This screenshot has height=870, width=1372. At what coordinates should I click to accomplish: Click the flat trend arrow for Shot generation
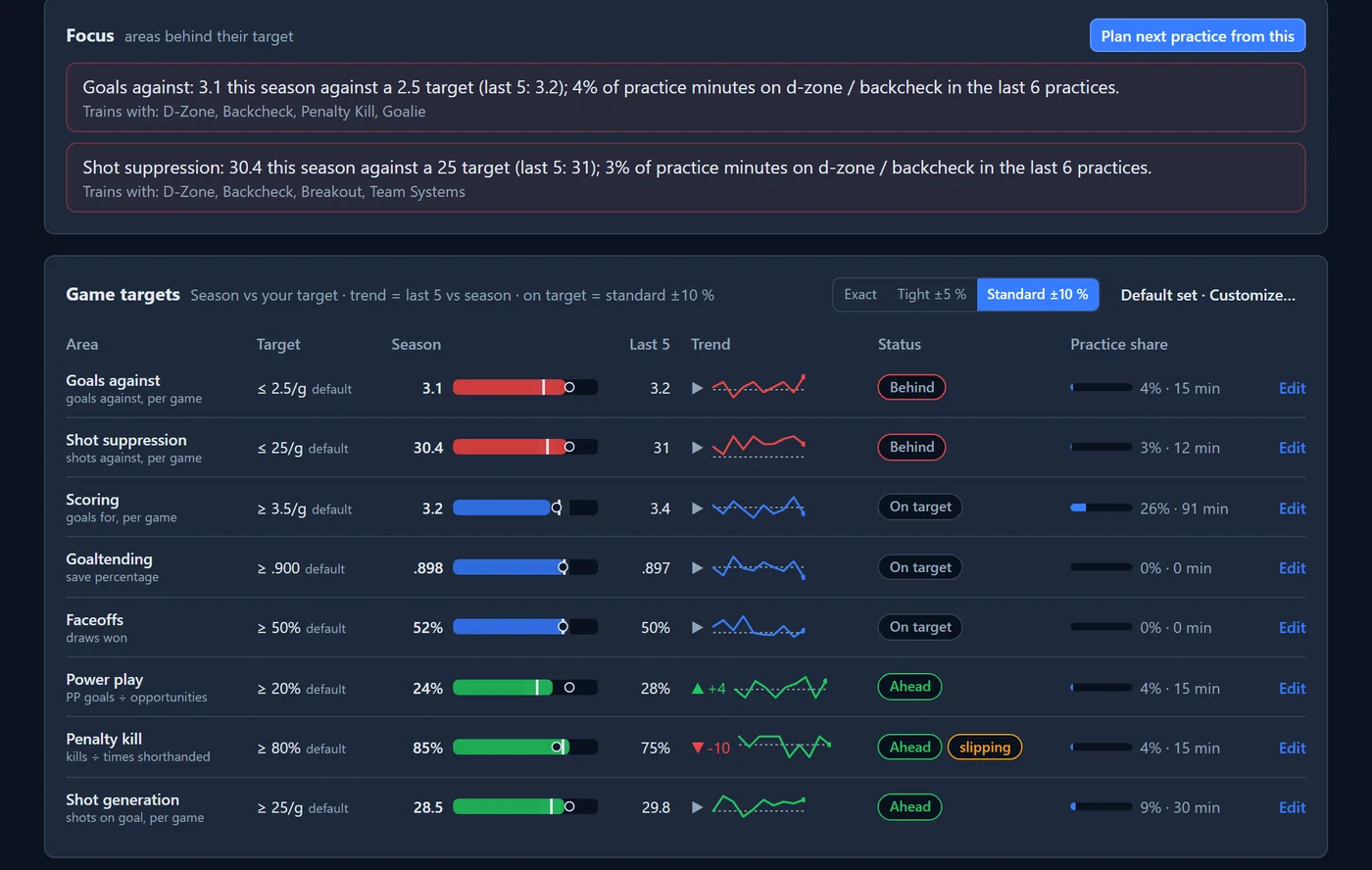point(697,807)
